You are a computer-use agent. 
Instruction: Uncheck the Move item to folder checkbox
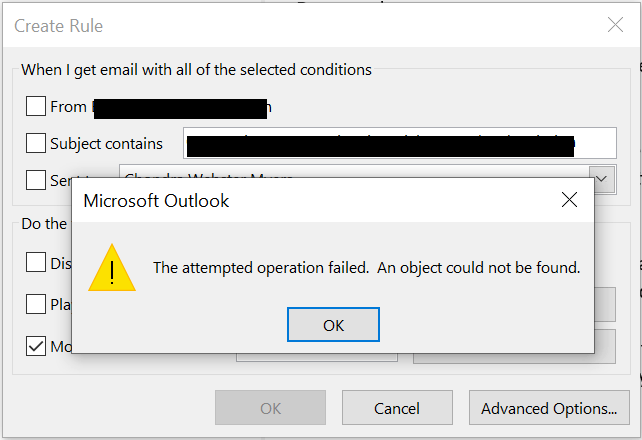pyautogui.click(x=36, y=346)
